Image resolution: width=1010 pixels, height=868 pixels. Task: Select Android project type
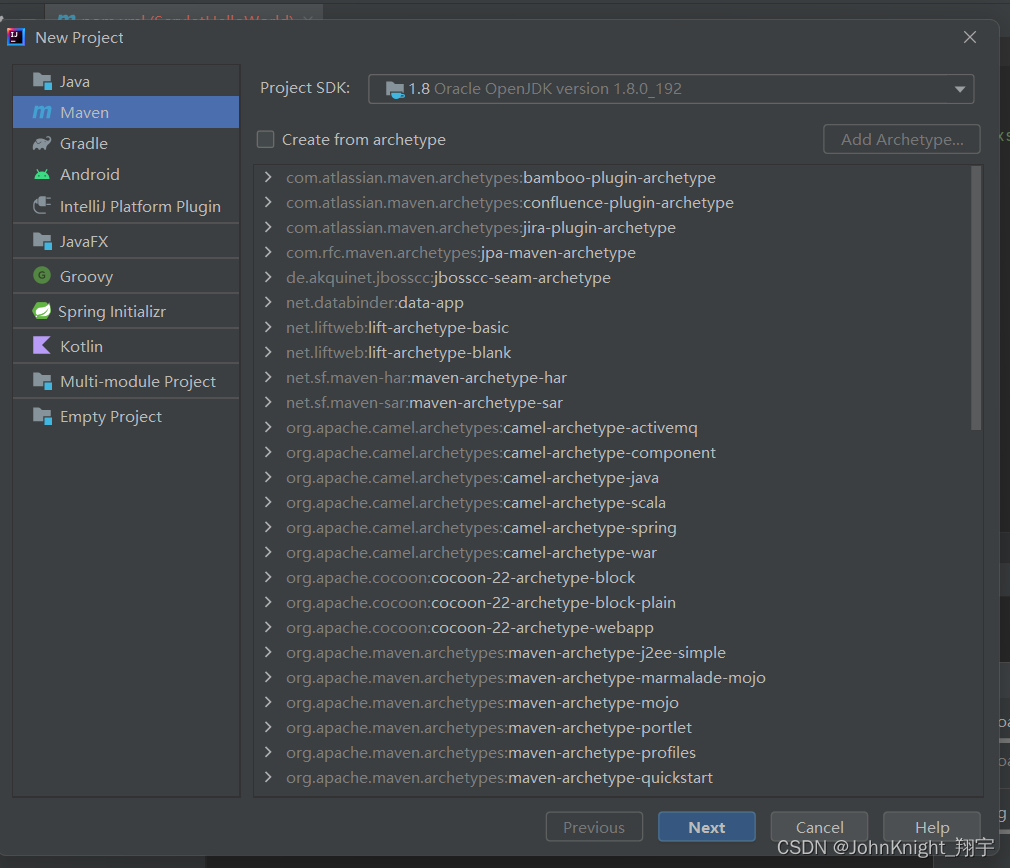(126, 175)
